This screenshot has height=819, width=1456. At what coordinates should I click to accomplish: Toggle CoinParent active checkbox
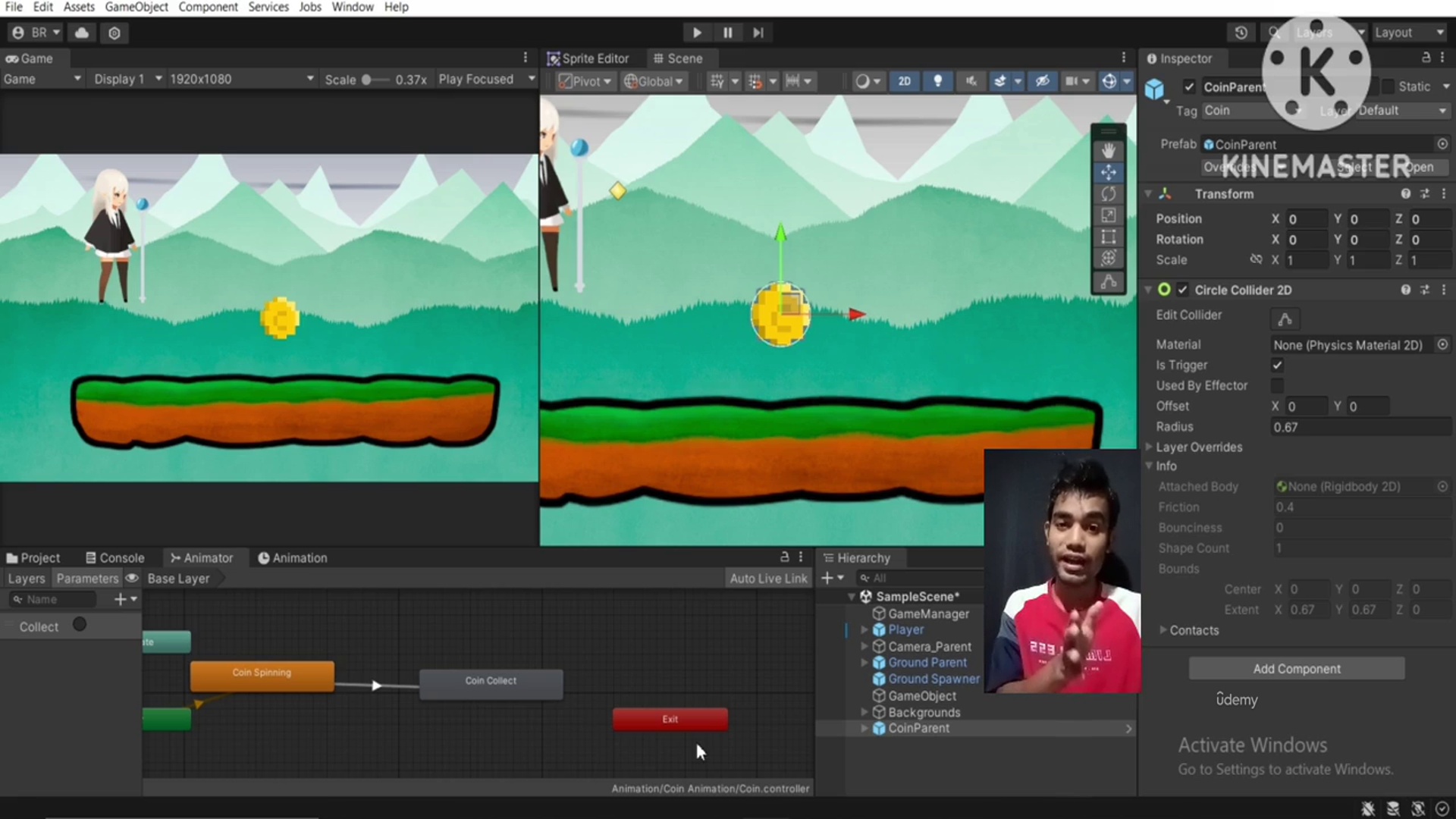pos(1189,86)
